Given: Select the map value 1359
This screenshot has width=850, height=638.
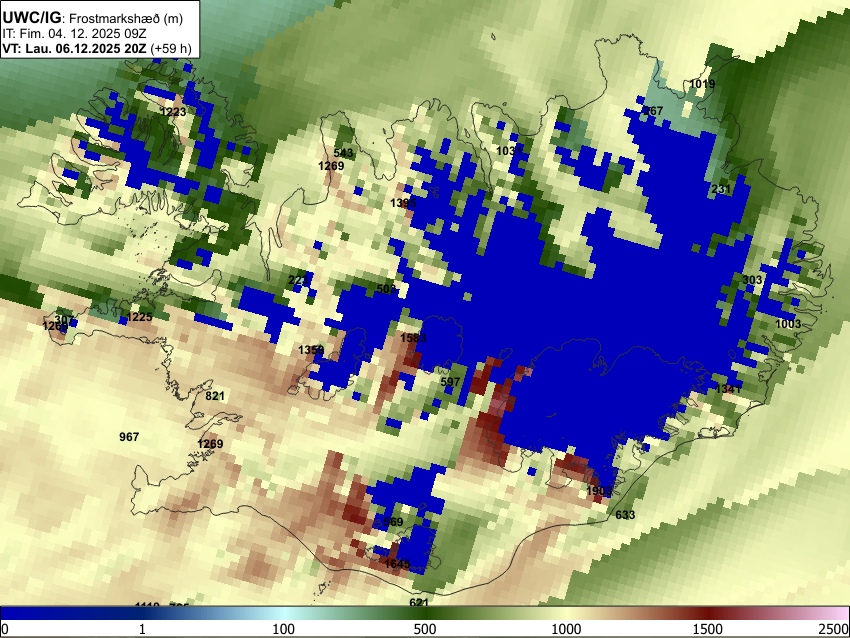Looking at the screenshot, I should click(311, 350).
